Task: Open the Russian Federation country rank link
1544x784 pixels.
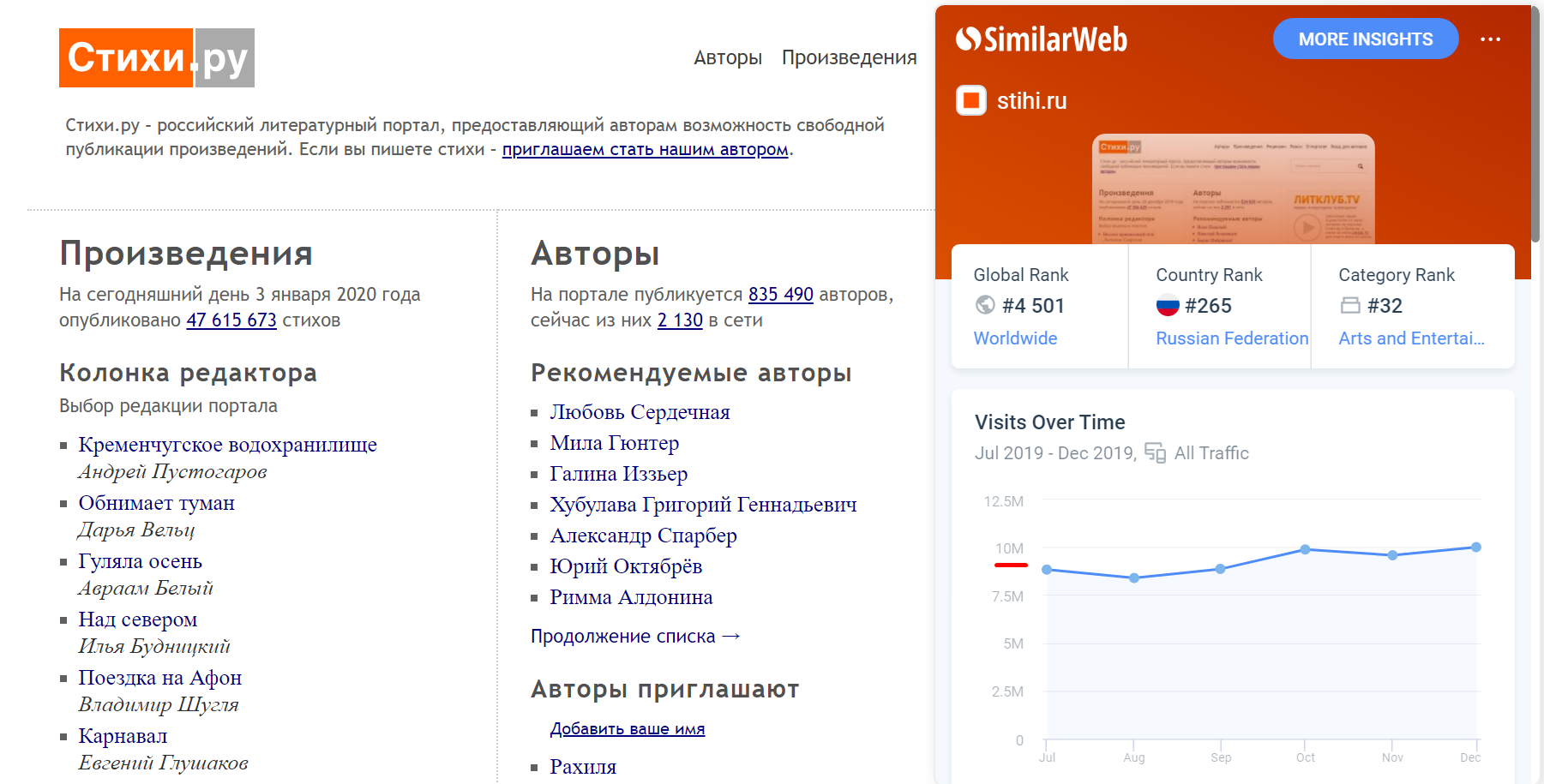Action: point(1231,338)
